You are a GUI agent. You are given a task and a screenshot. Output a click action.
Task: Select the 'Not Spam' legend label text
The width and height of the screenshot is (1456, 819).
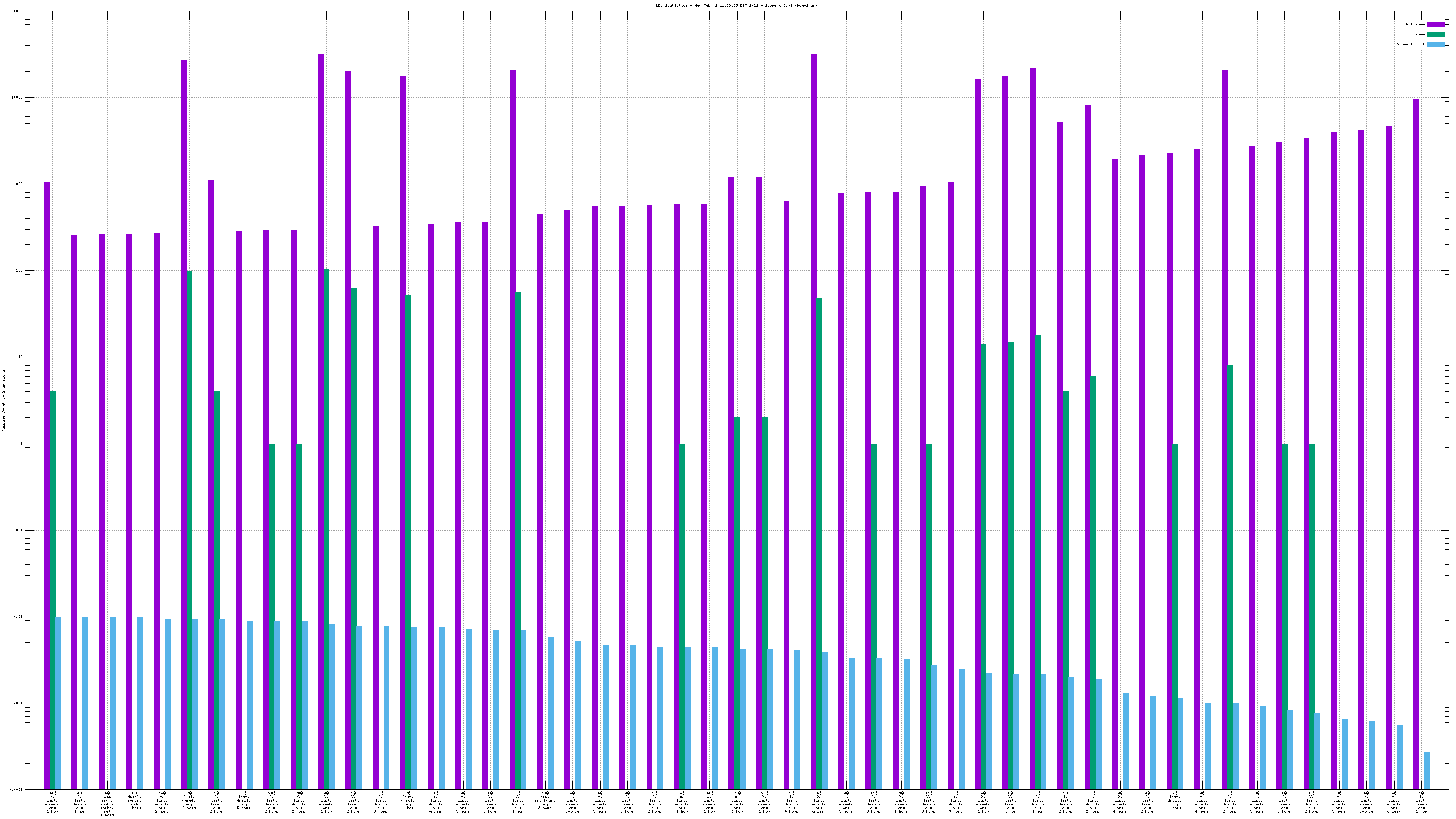click(x=1416, y=24)
